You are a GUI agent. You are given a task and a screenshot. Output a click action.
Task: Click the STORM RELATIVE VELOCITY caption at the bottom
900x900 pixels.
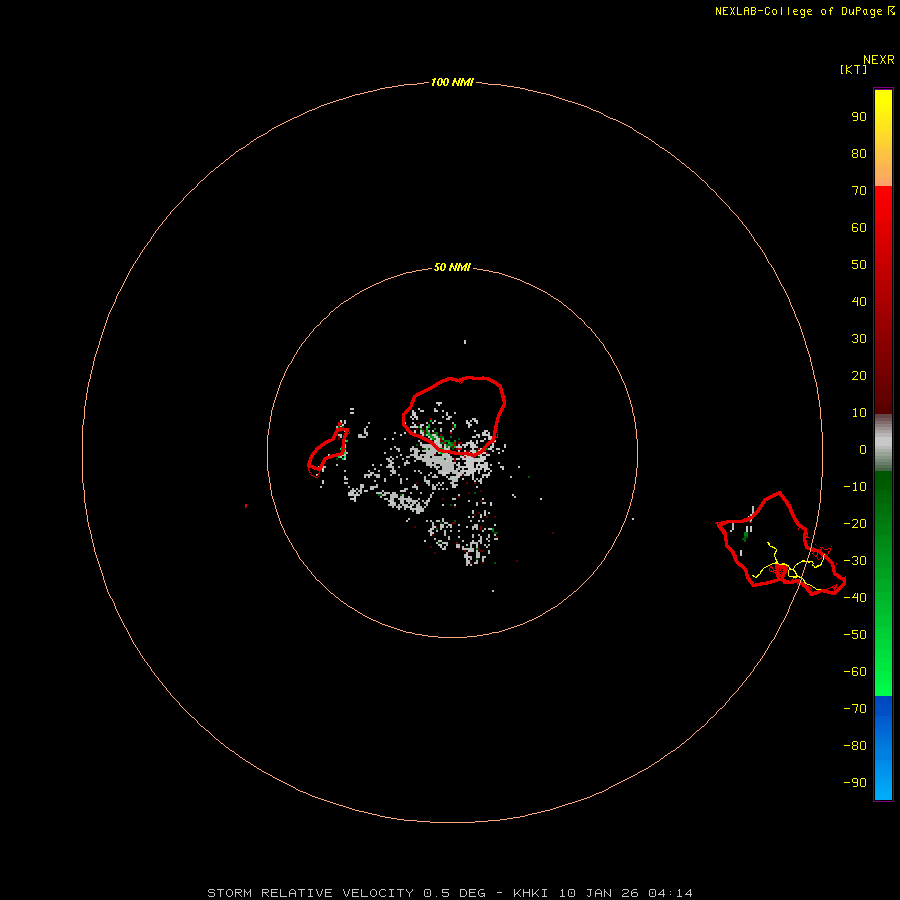click(449, 893)
